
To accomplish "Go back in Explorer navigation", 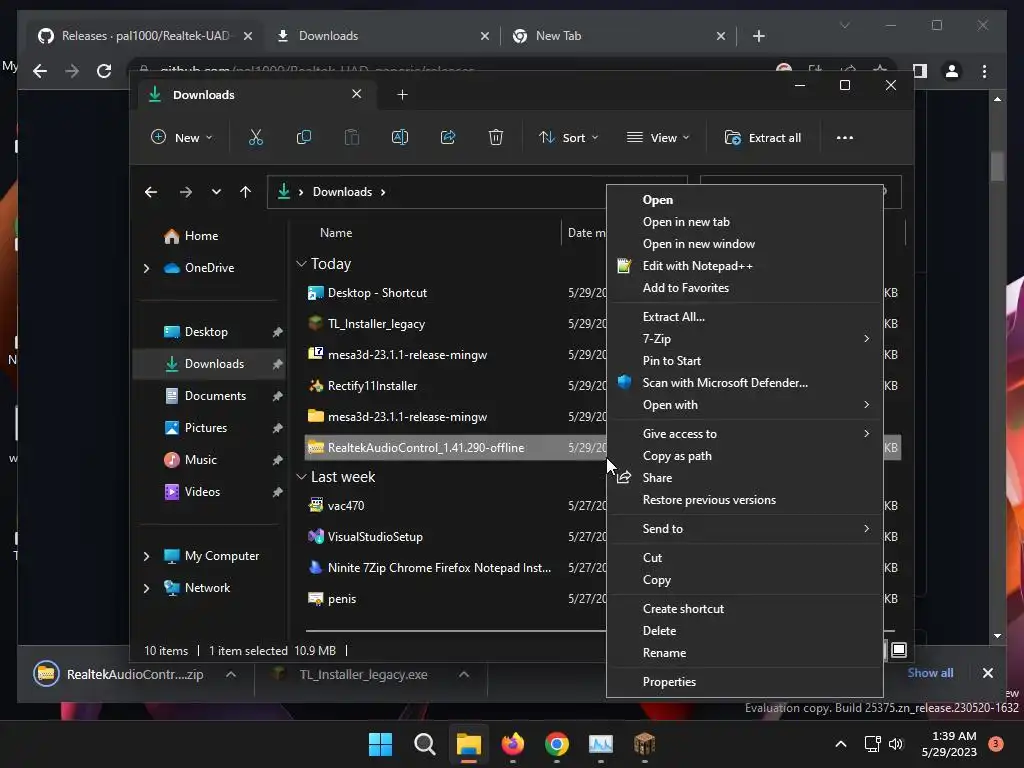I will pyautogui.click(x=151, y=192).
